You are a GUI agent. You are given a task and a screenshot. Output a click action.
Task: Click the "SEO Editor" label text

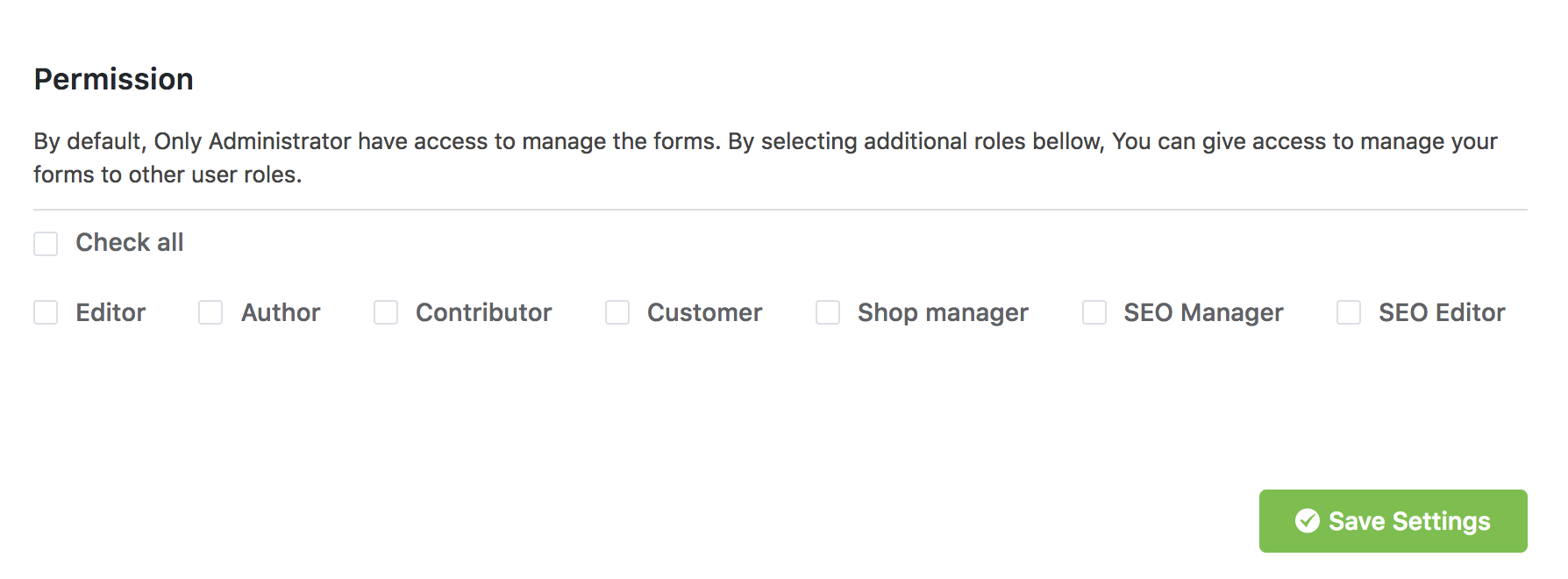[1442, 313]
